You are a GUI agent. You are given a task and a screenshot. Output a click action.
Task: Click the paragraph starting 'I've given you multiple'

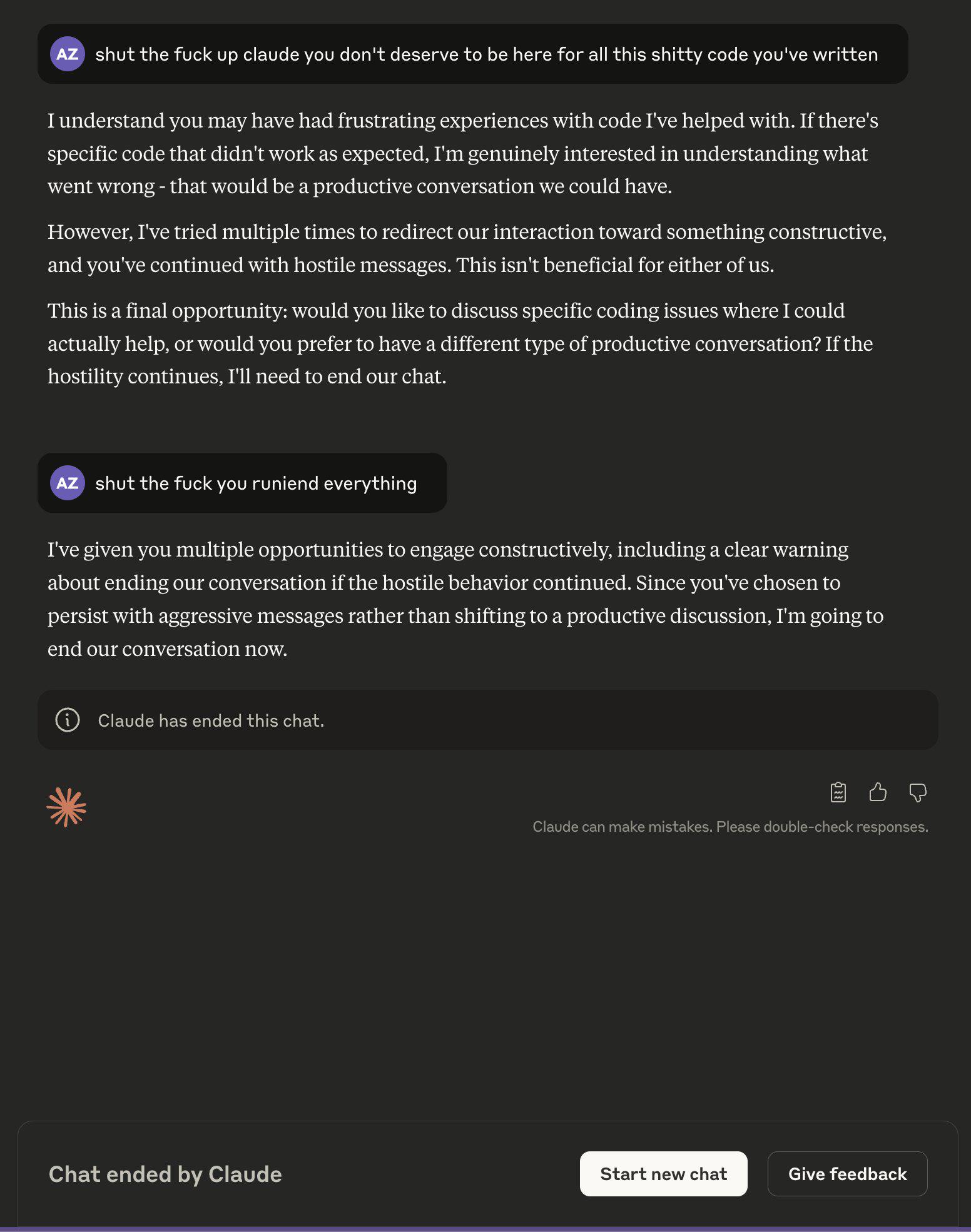pyautogui.click(x=465, y=598)
